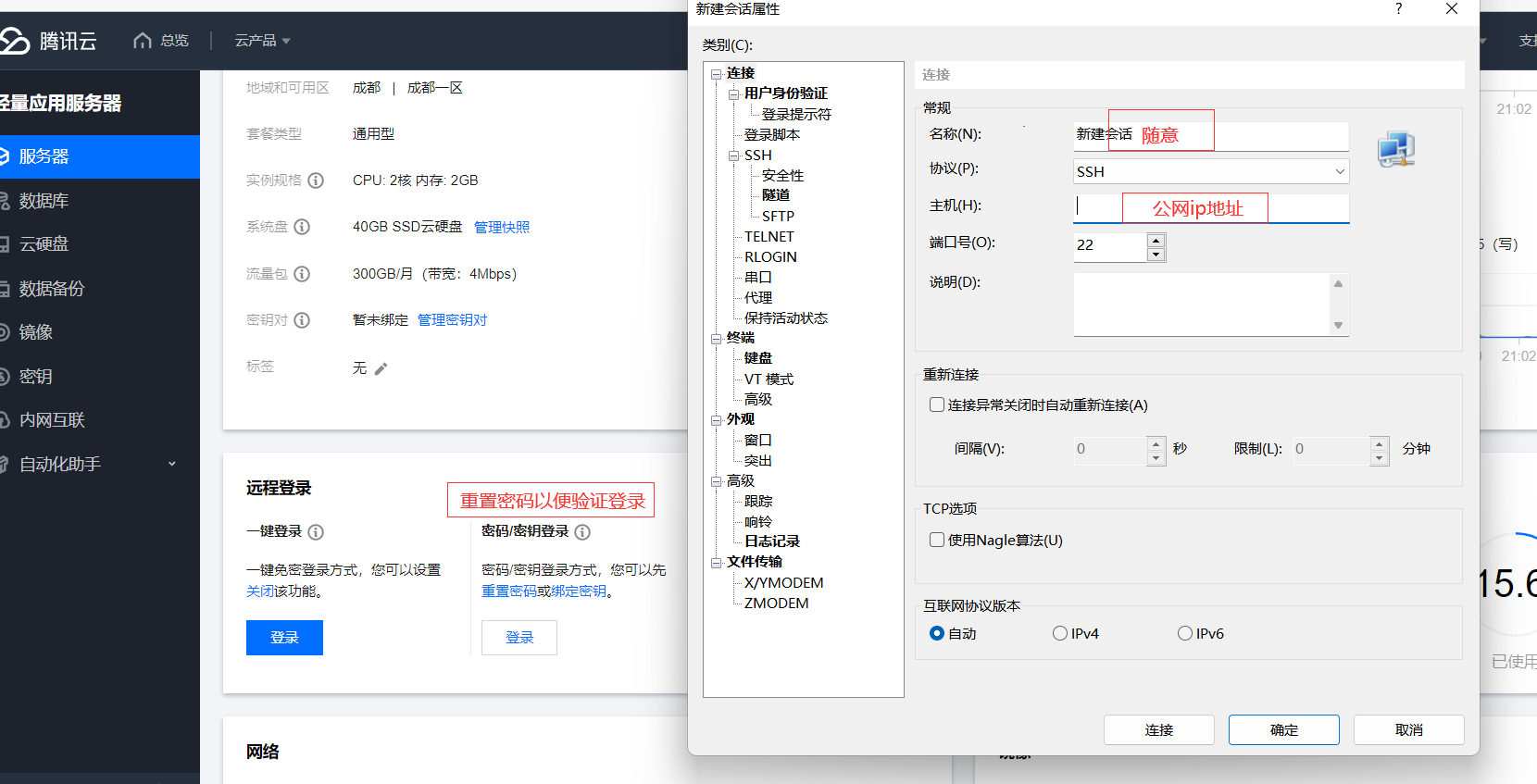The width and height of the screenshot is (1537, 784).
Task: Collapse the 用户身份验证 tree node
Action: 733,94
